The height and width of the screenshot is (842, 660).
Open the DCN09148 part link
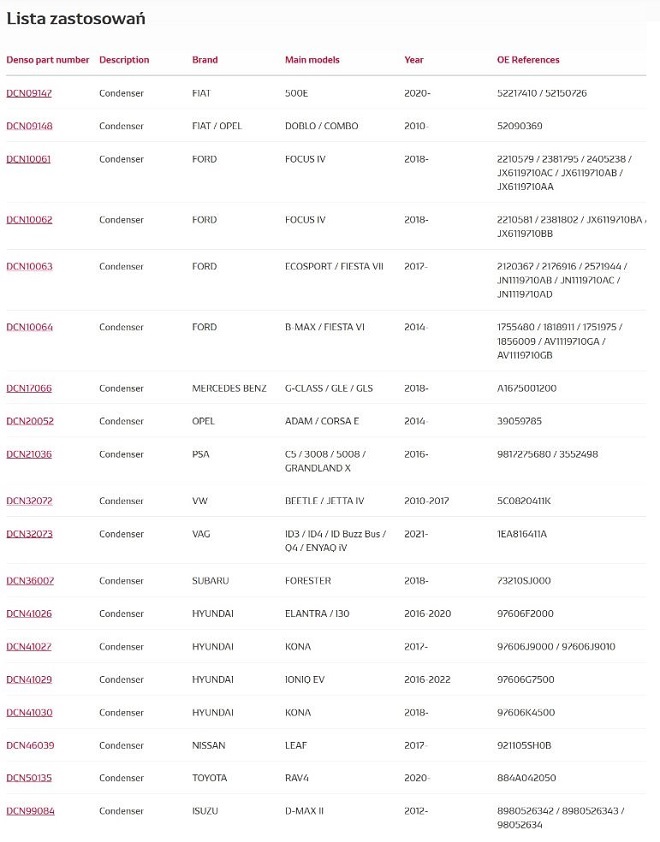click(29, 126)
